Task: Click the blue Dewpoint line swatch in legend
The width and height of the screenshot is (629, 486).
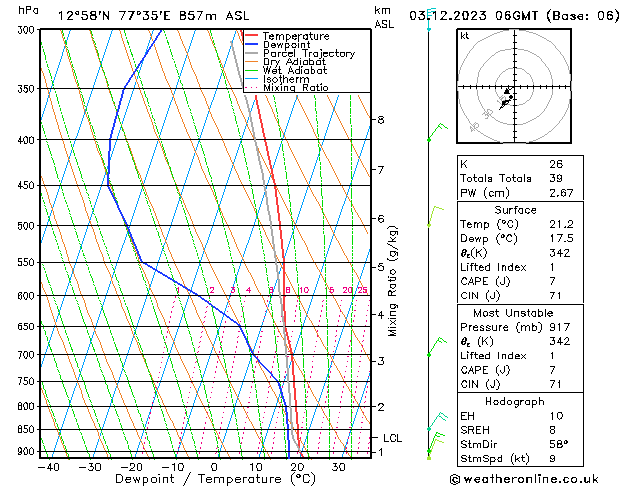Action: point(252,44)
